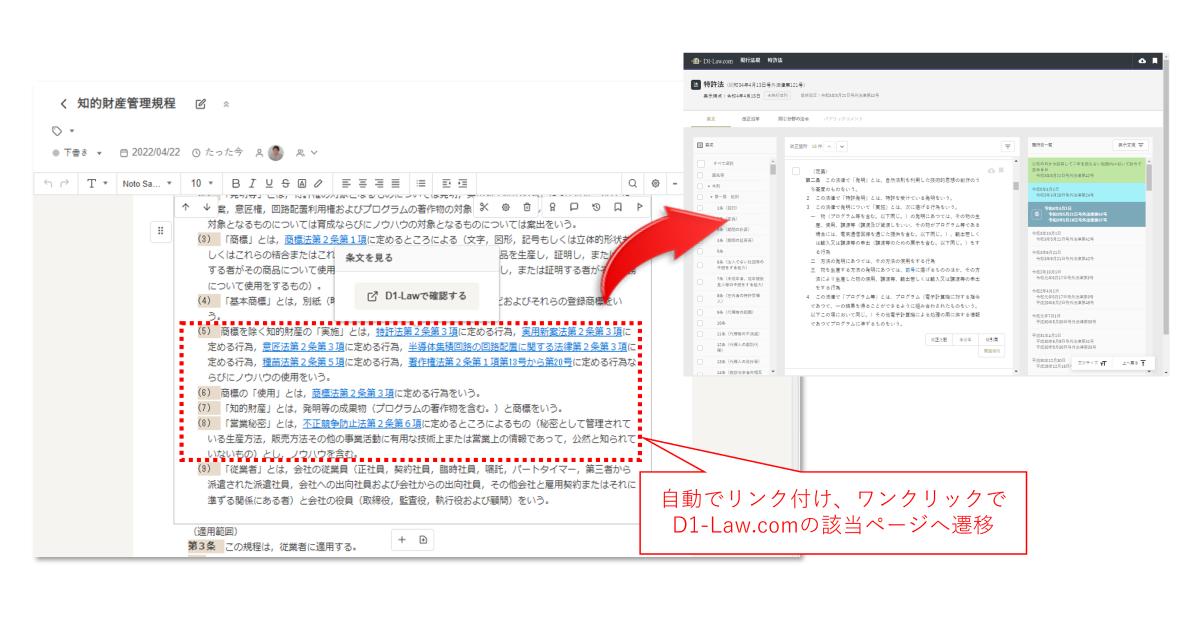Open the block comment speech bubble
This screenshot has width=1200, height=630.
(574, 207)
